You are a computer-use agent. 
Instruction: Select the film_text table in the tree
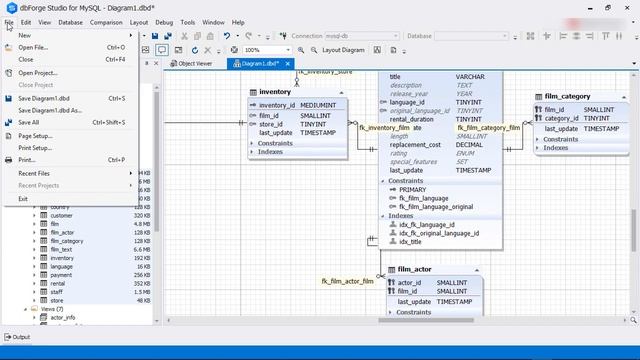tap(61, 249)
